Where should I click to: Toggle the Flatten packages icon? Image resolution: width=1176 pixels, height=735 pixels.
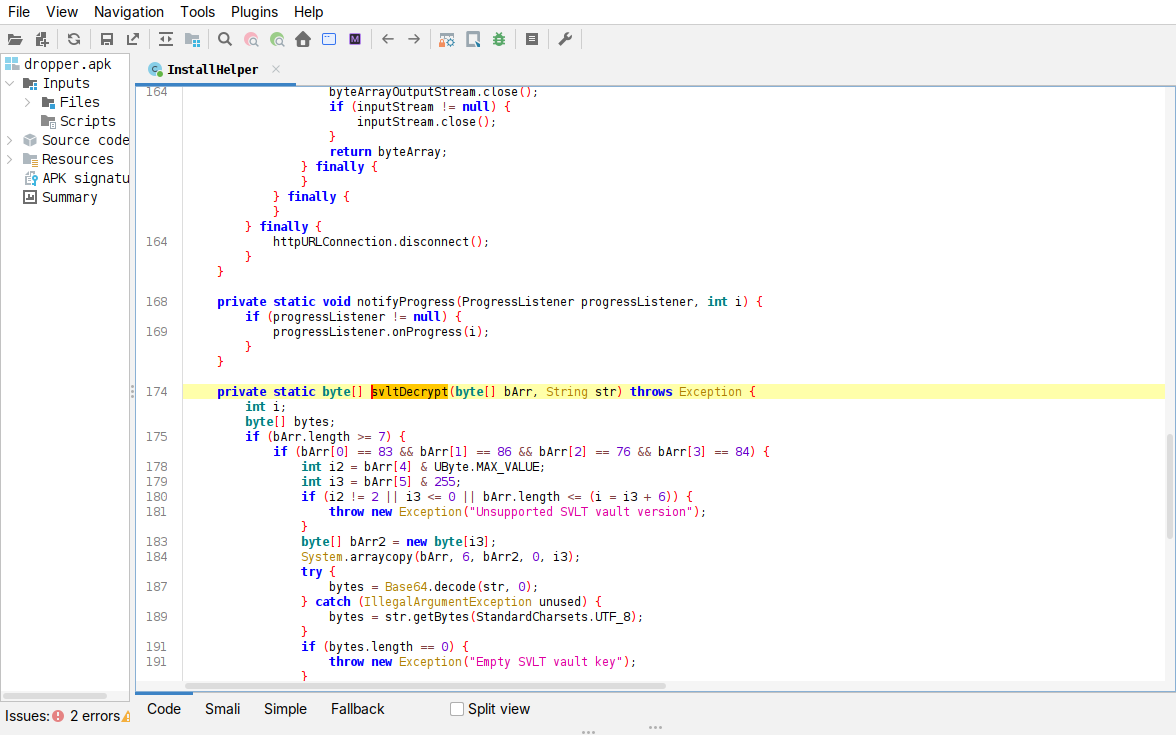pyautogui.click(x=193, y=39)
